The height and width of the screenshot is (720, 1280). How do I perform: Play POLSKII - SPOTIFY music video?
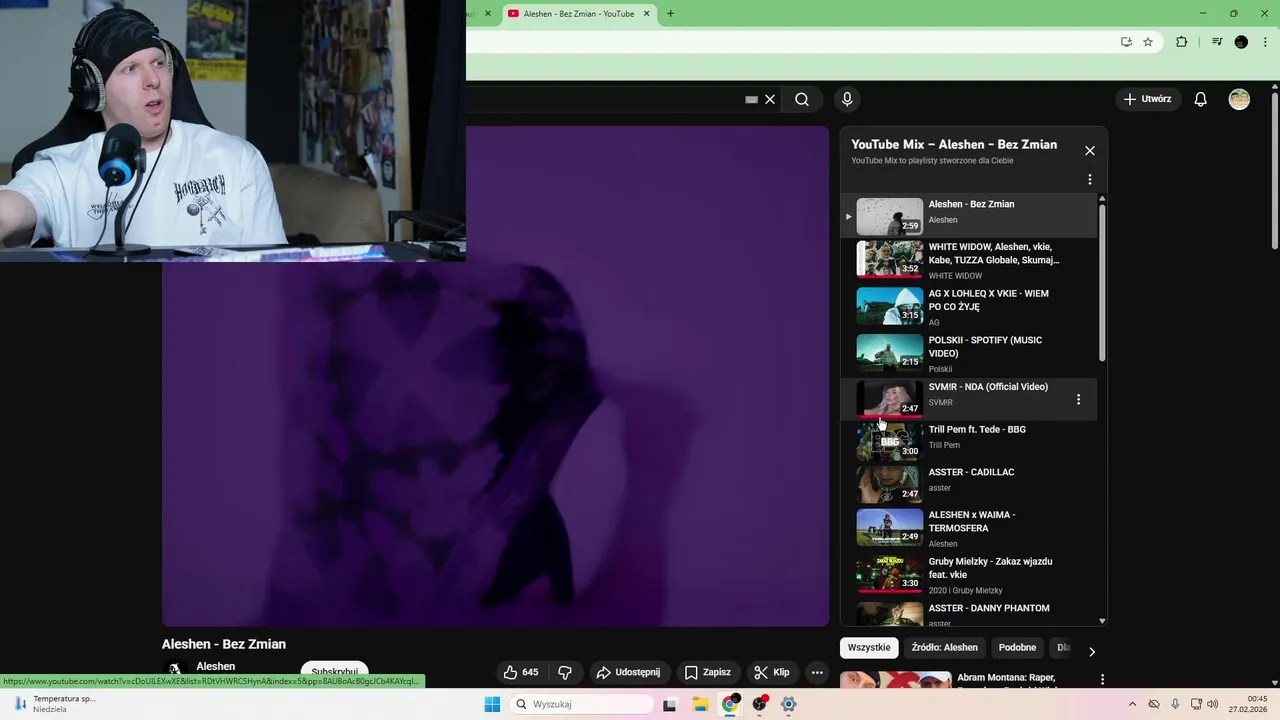(x=970, y=353)
